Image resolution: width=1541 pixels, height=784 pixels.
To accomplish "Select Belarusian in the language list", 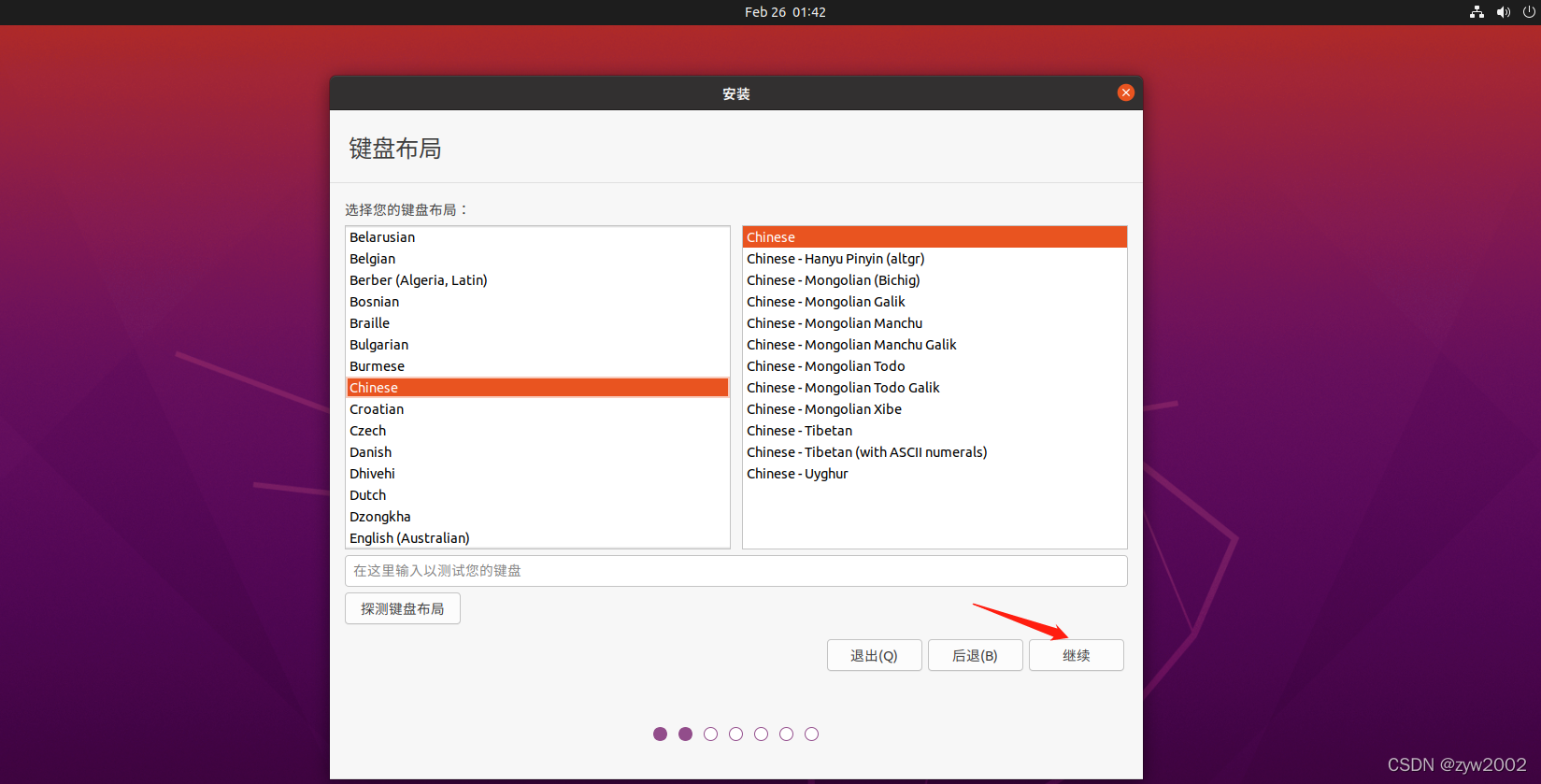I will (x=537, y=237).
